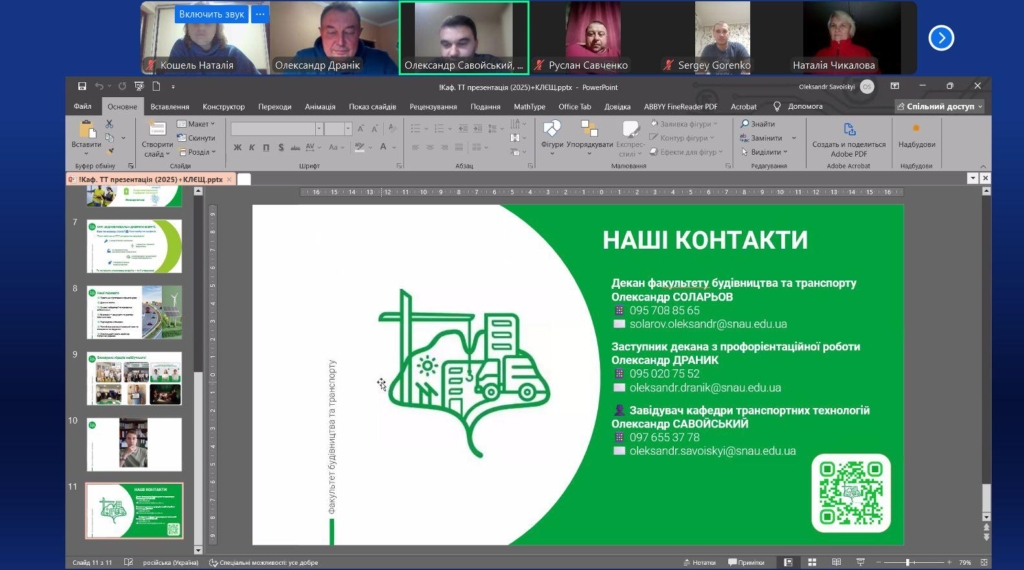The image size is (1024, 570).
Task: Switch to the Constructor (Конструктор) tab
Action: coord(223,106)
